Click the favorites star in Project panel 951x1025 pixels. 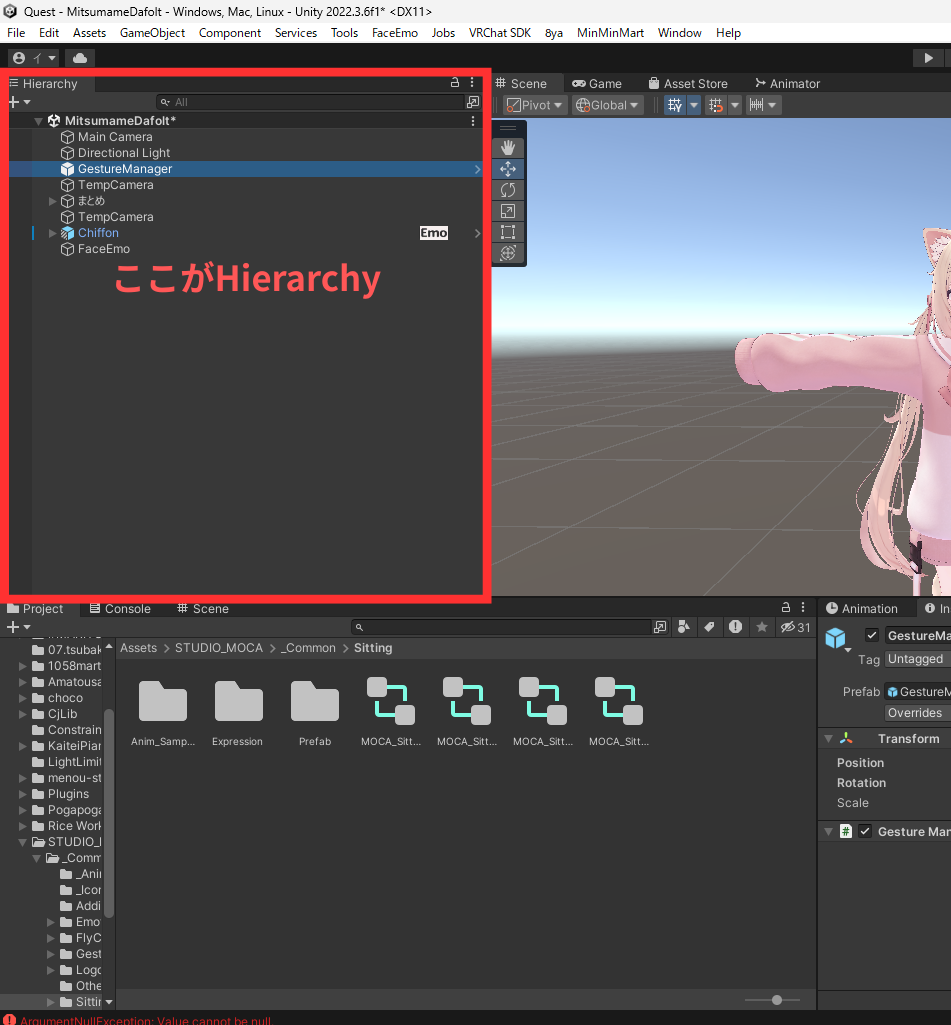[762, 627]
